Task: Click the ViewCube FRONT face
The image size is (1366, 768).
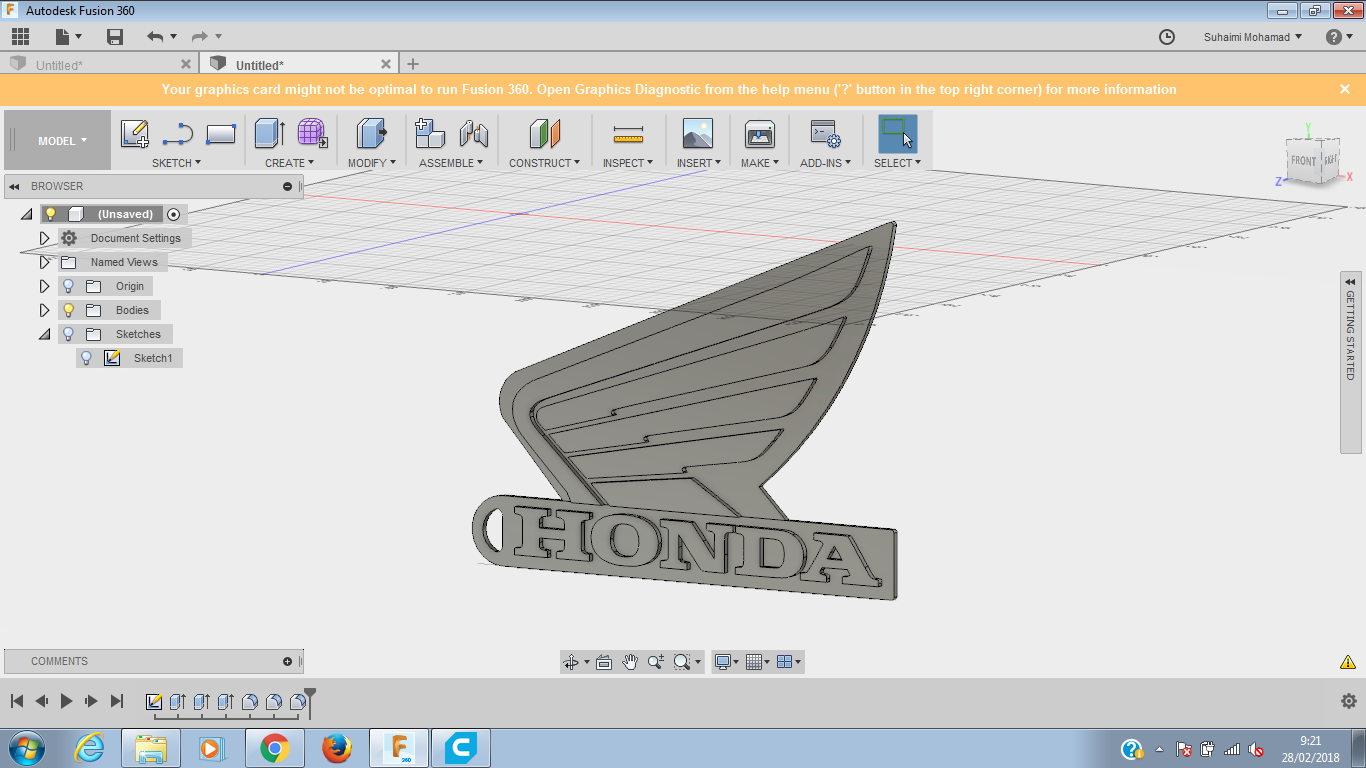Action: tap(1303, 161)
